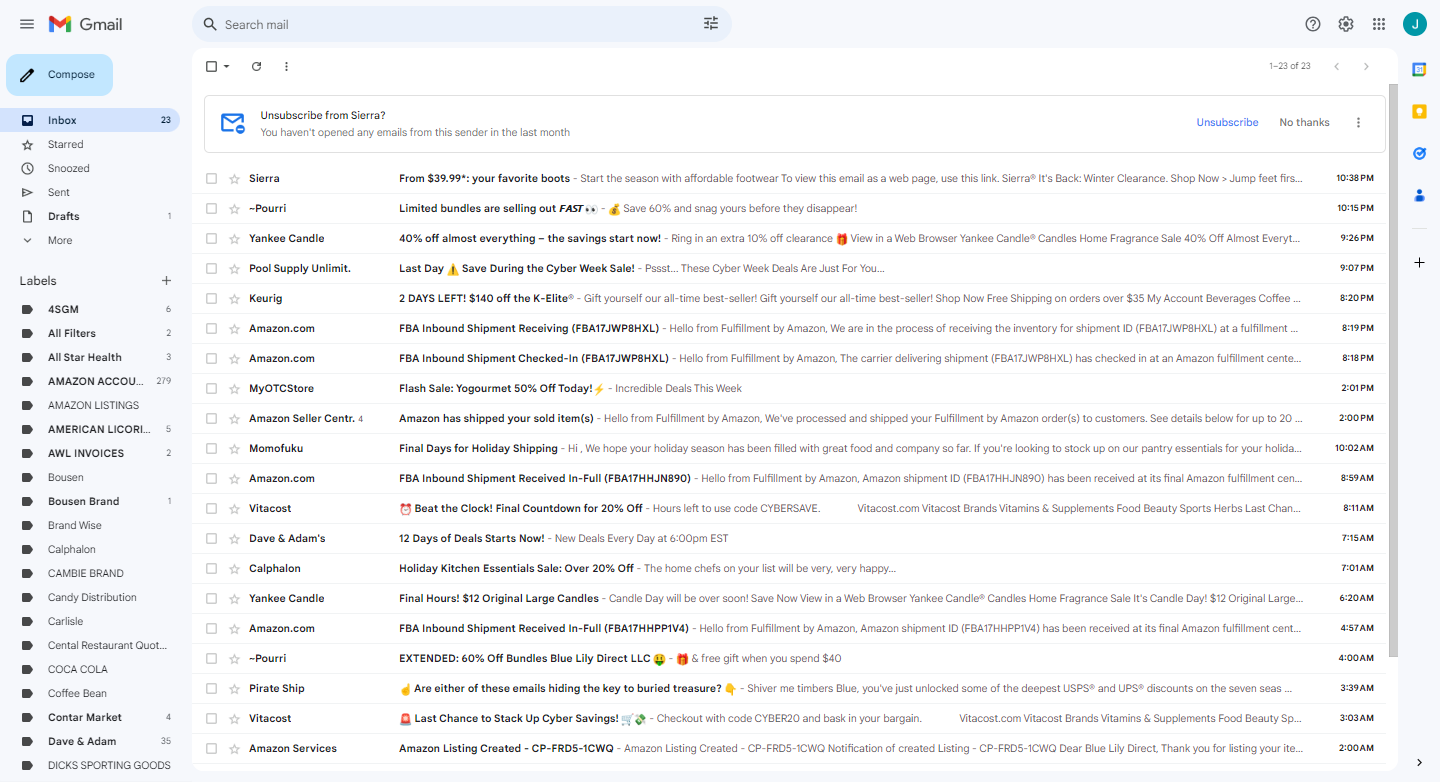Open Flash Sale Yogourmet email

click(x=790, y=388)
